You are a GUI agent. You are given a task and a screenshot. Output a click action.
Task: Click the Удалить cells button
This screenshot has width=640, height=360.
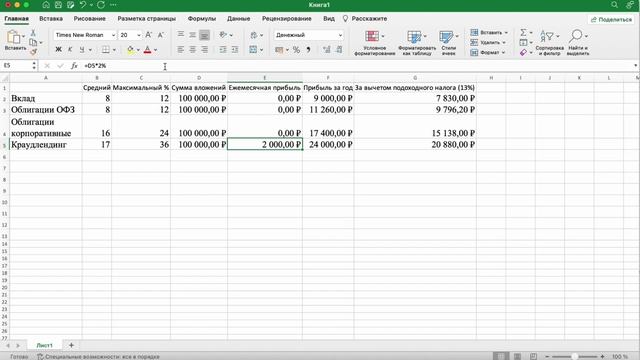[488, 42]
